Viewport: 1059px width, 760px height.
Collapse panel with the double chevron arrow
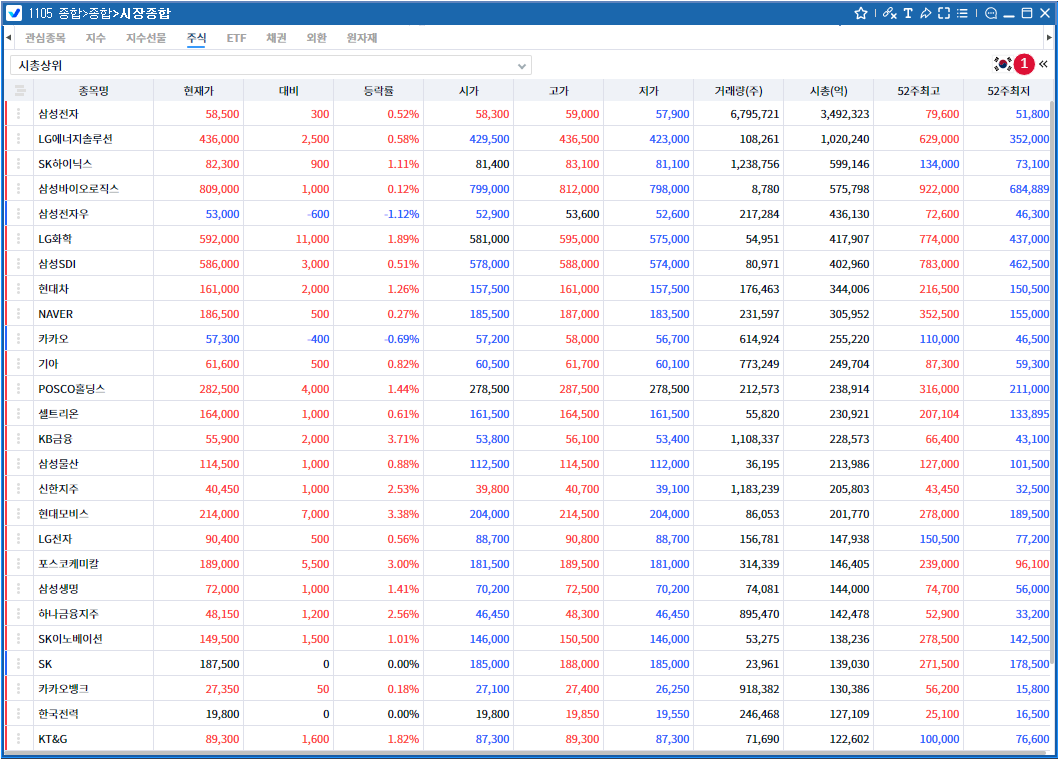pyautogui.click(x=1044, y=64)
